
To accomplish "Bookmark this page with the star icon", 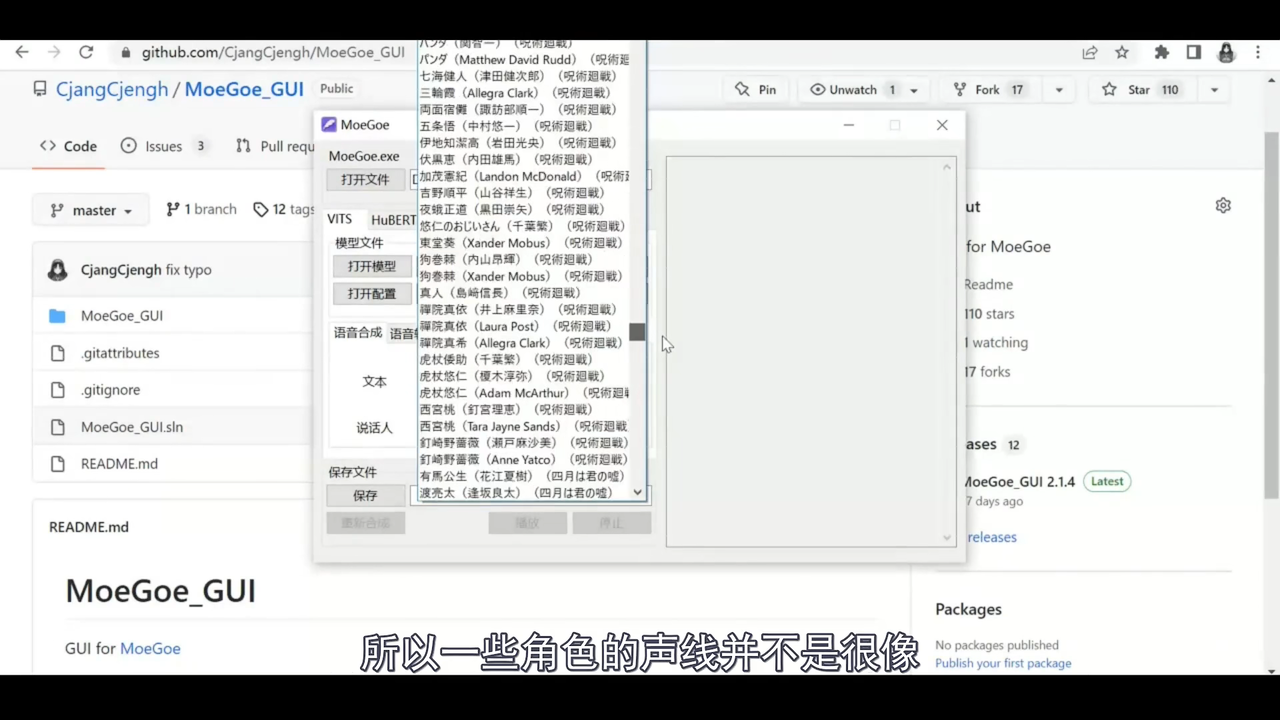I will click(1122, 53).
